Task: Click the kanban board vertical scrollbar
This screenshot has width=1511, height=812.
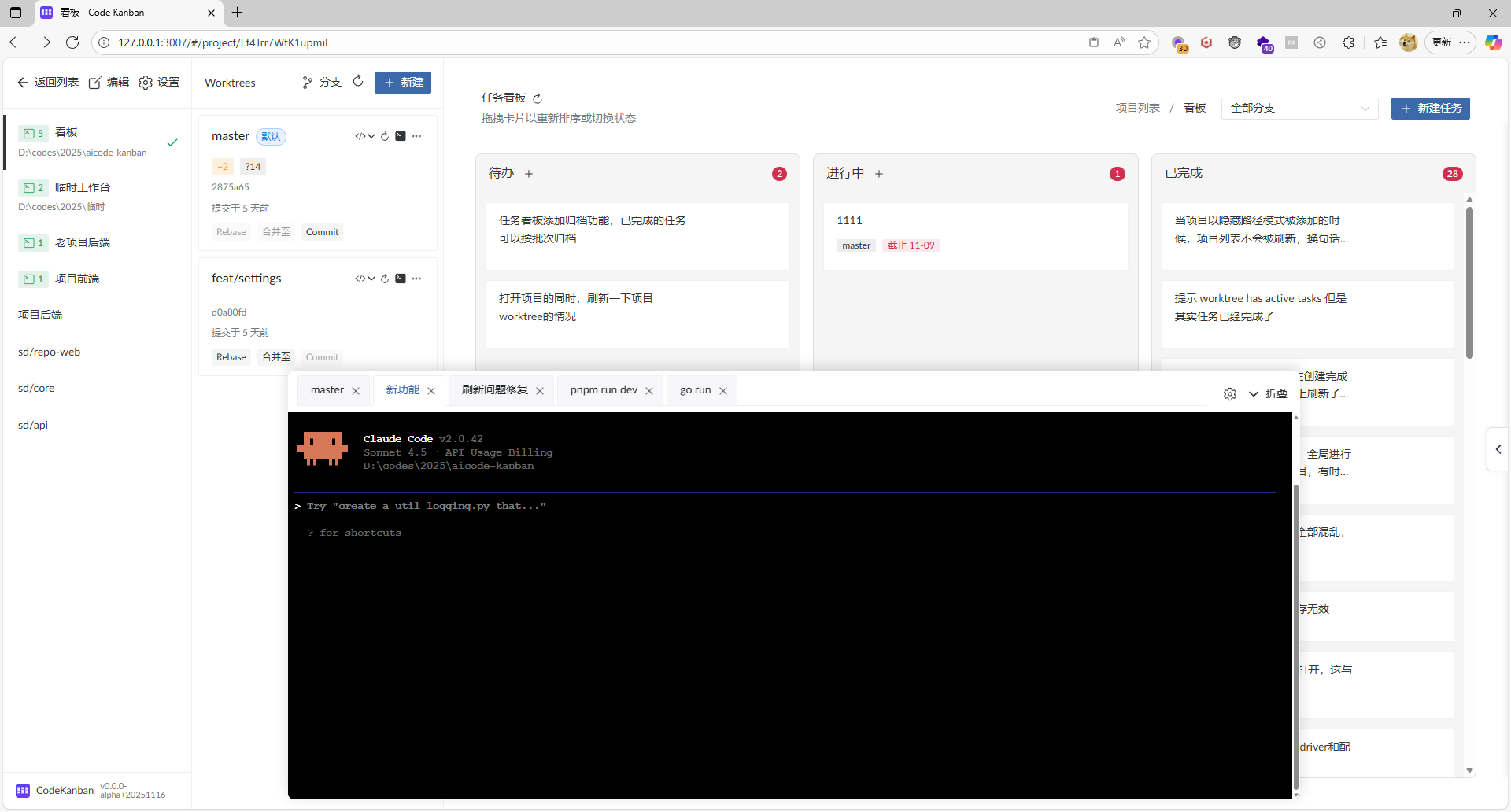Action: click(1469, 283)
